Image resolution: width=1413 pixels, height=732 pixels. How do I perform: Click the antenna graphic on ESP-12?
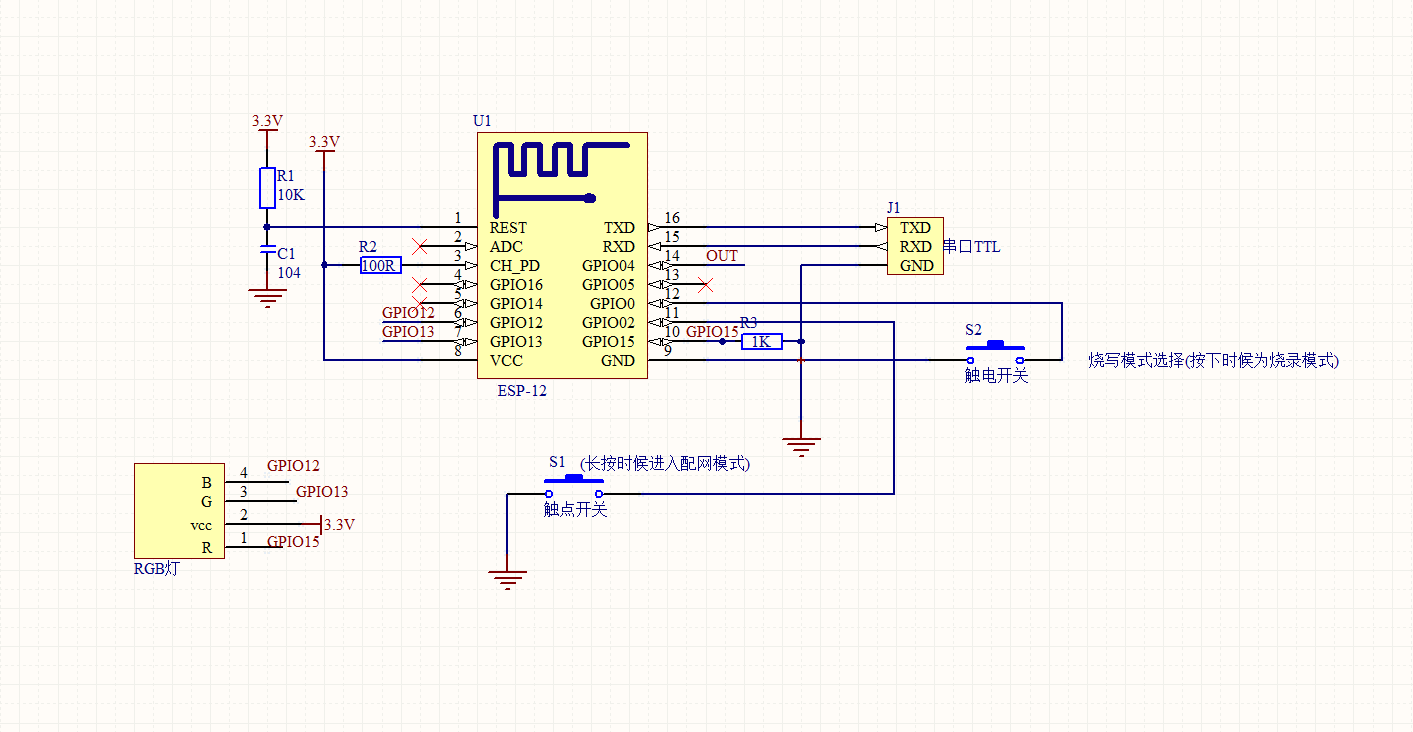click(x=562, y=172)
